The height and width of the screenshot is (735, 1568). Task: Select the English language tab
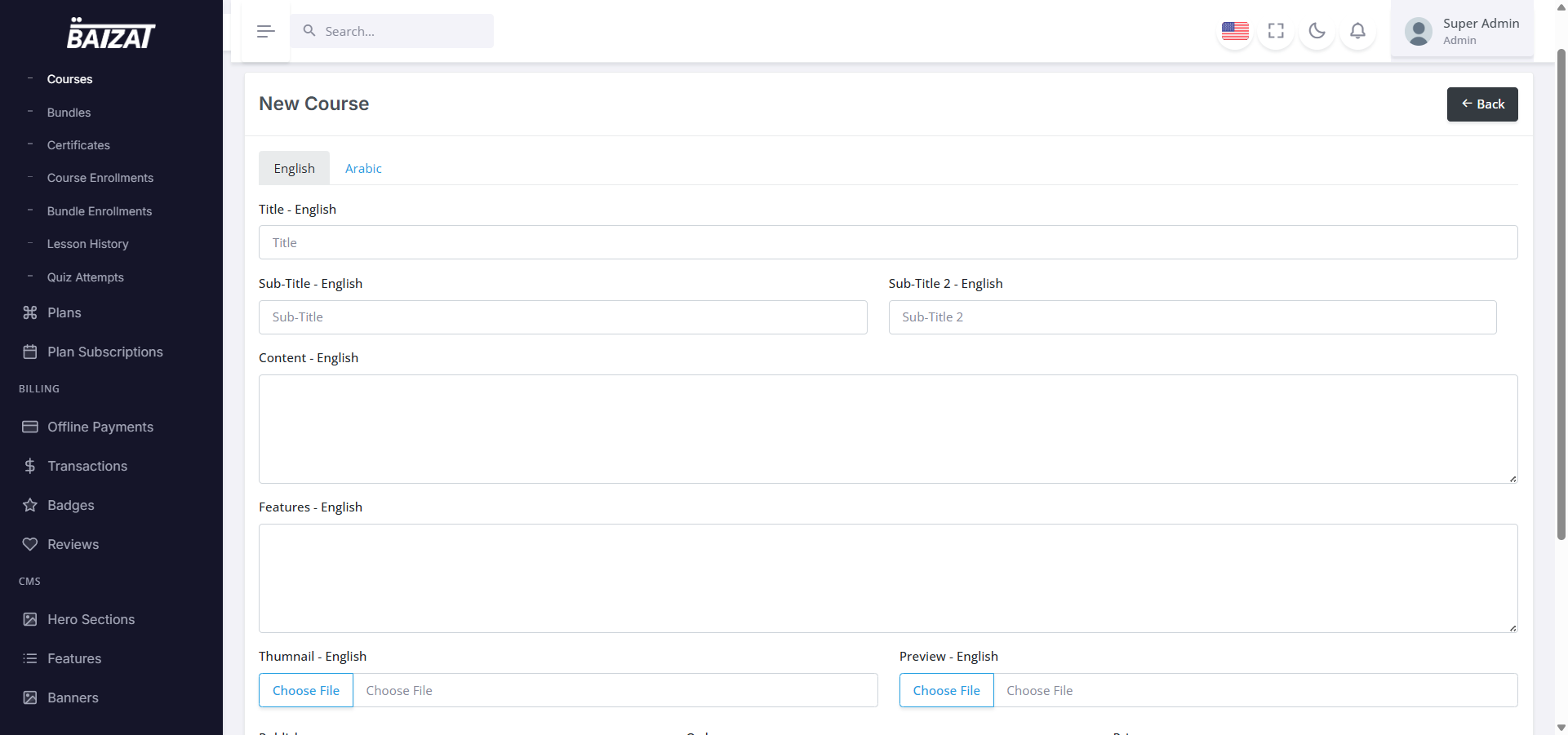pos(294,168)
